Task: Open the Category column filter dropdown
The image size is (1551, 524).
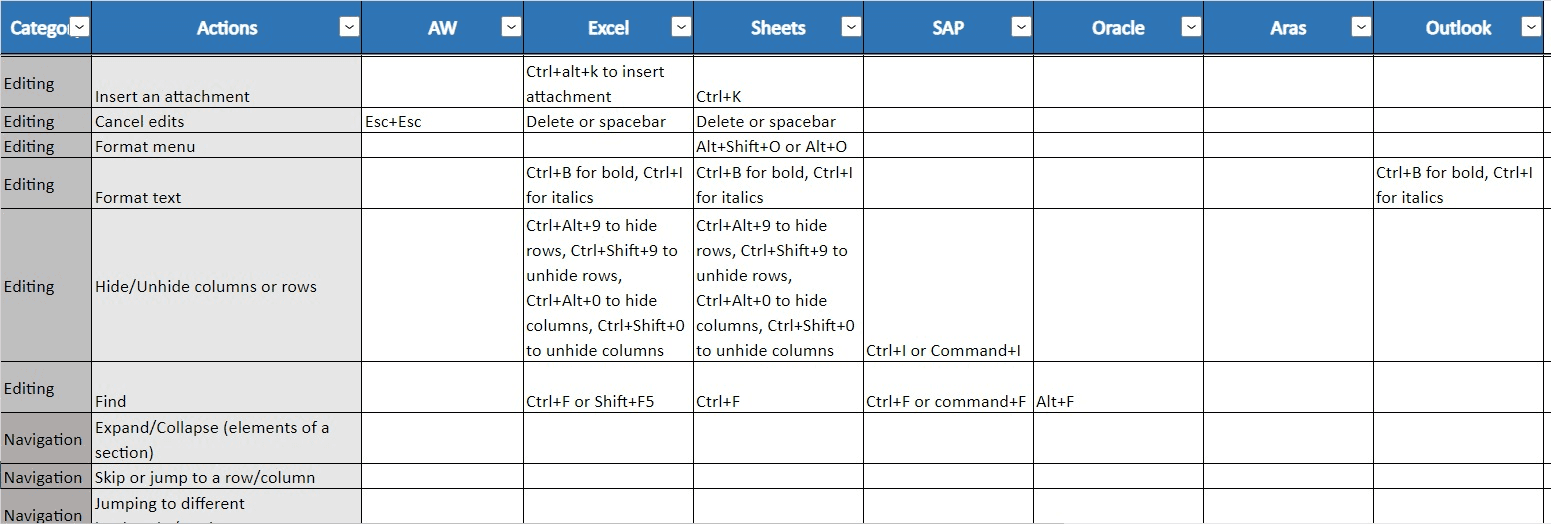Action: click(x=80, y=28)
